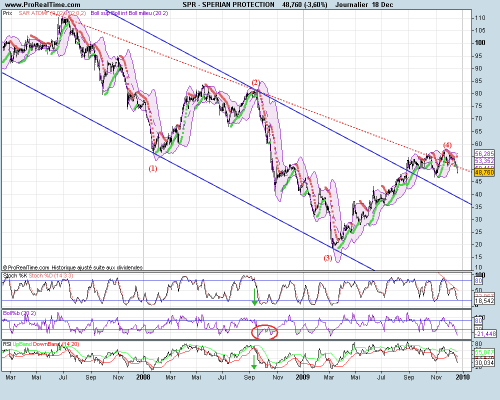Viewport: 500px width, 400px height.
Task: Click the 65 price axis label
Action: pyautogui.click(x=479, y=131)
